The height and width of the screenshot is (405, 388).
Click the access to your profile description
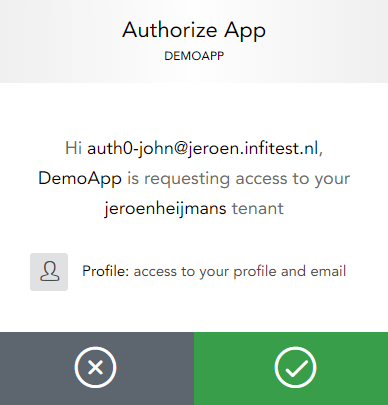point(240,272)
